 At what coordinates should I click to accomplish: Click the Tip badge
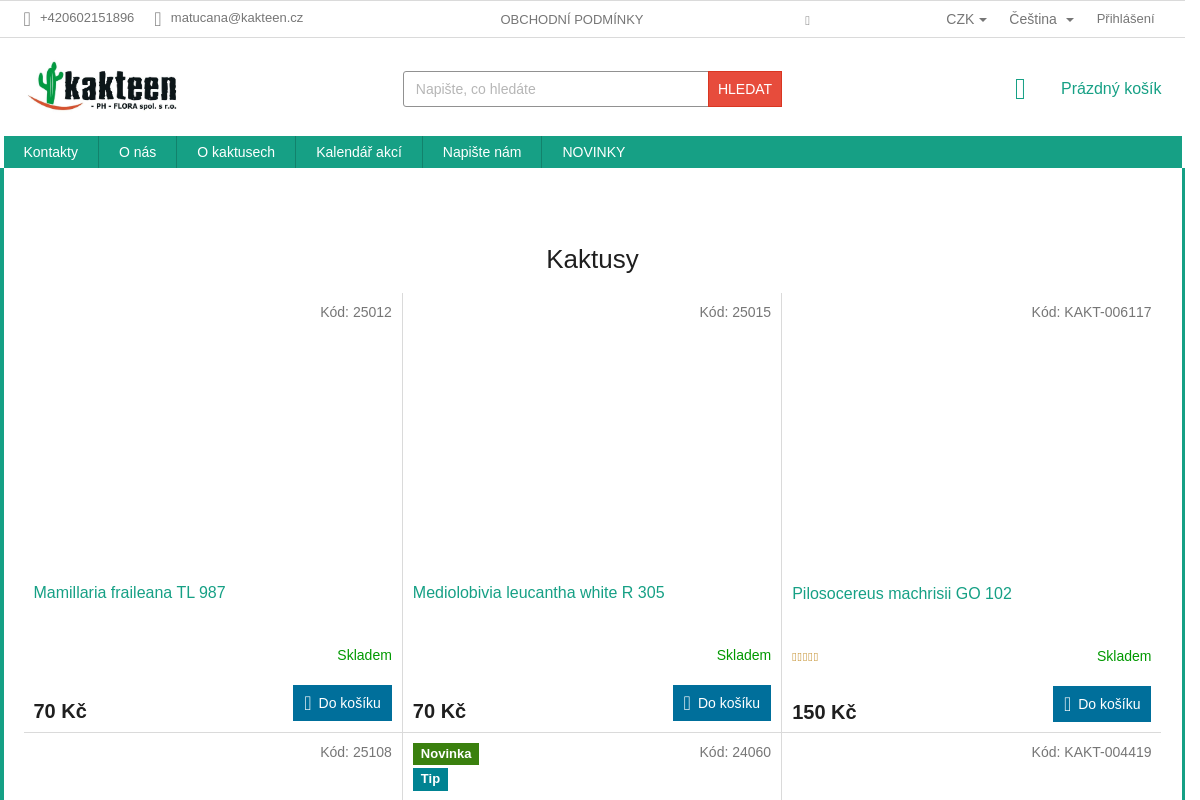click(430, 779)
